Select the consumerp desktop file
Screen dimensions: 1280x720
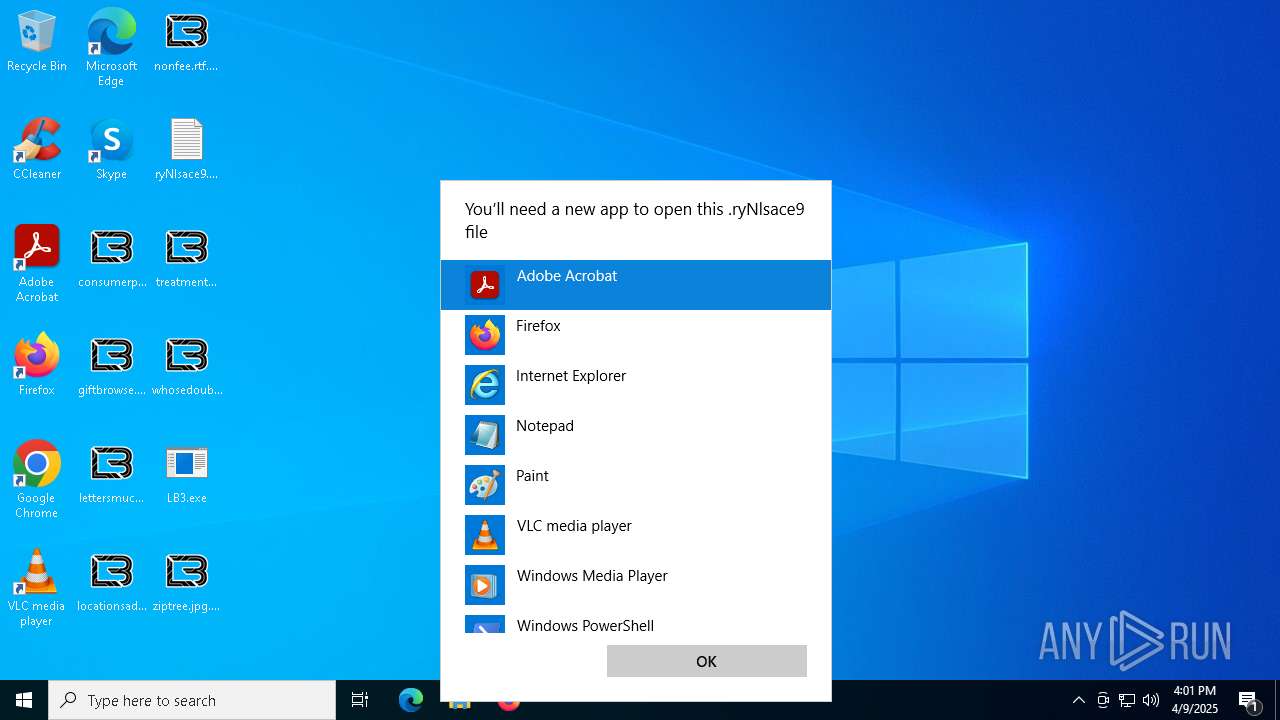tap(112, 258)
